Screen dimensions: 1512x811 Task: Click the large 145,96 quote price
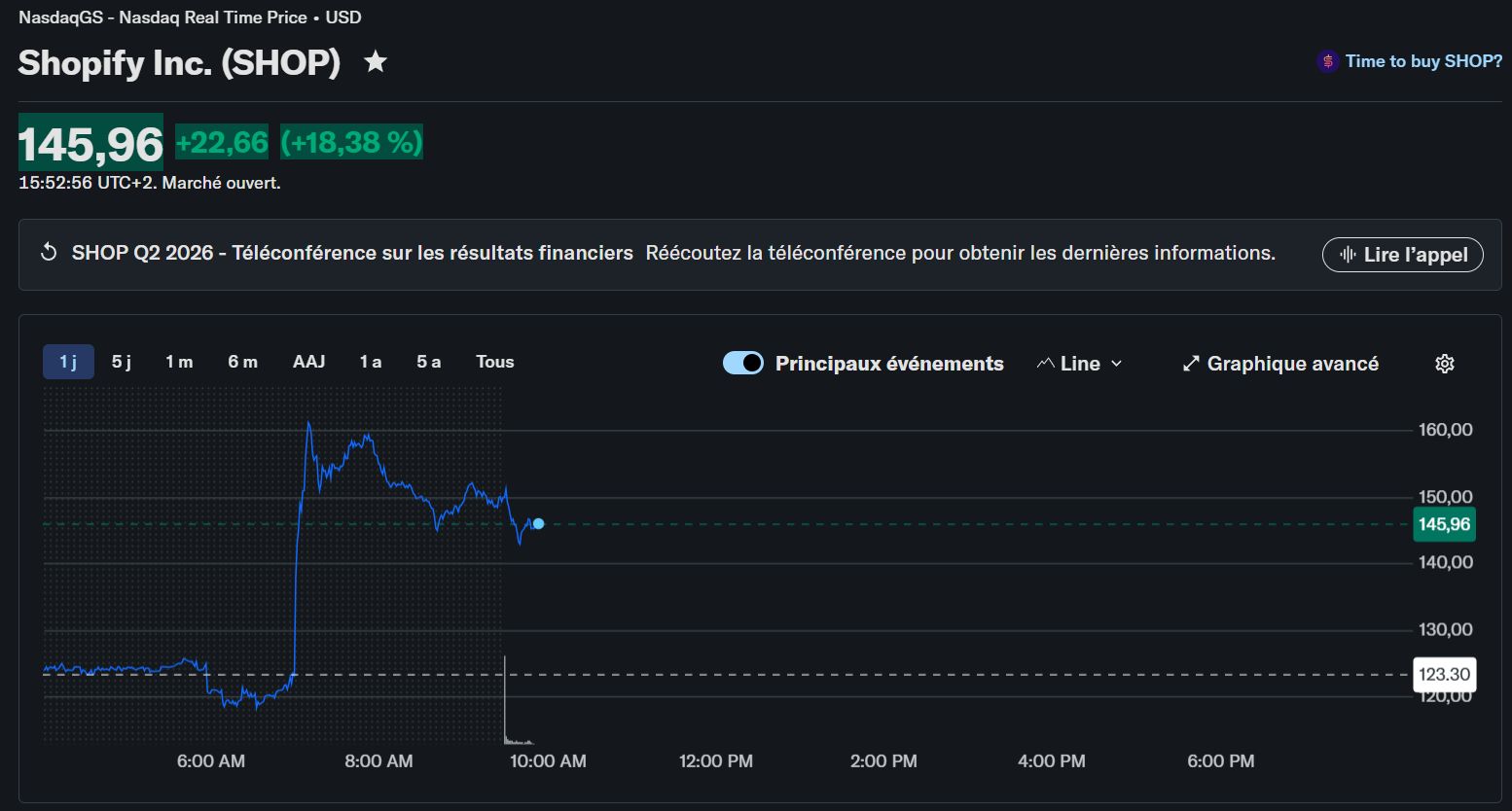[x=91, y=144]
